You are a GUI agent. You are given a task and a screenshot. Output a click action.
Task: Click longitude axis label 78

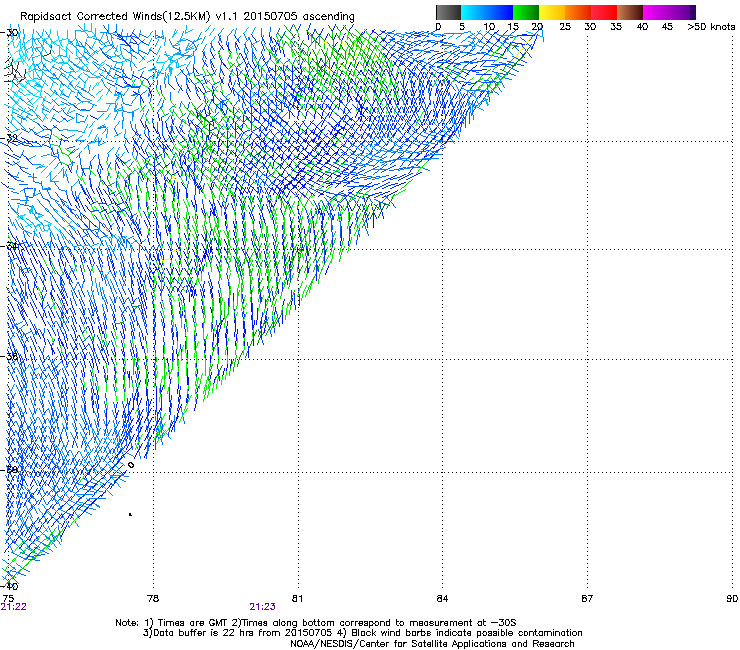(x=153, y=598)
